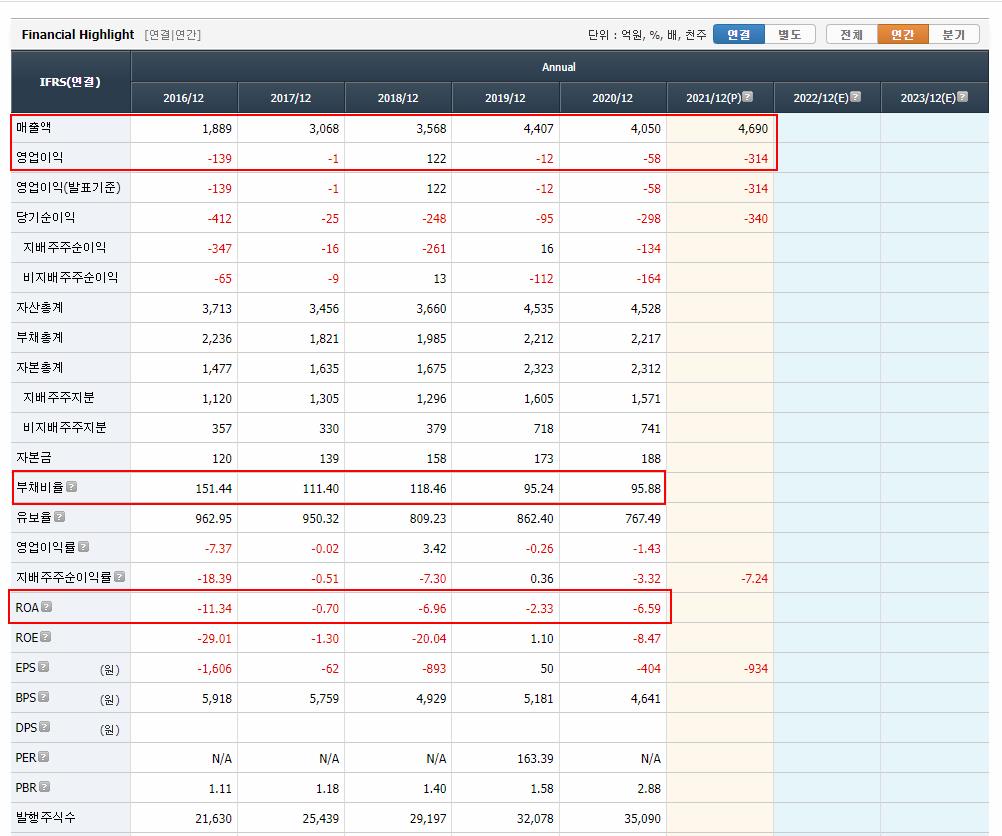Click the 지배주주순이익 row label

click(65, 247)
